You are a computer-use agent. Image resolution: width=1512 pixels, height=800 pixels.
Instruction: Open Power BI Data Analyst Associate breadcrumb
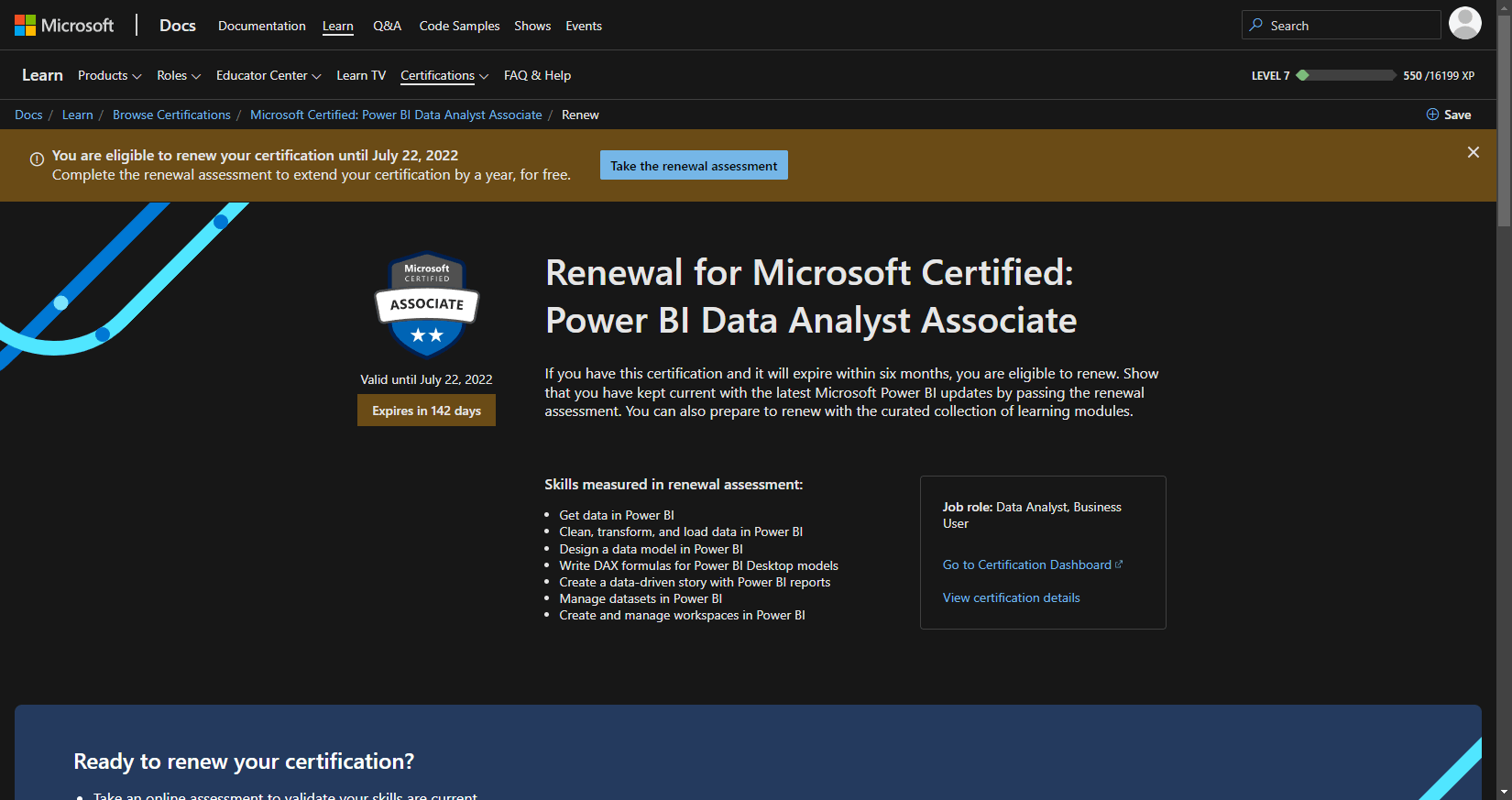(396, 115)
